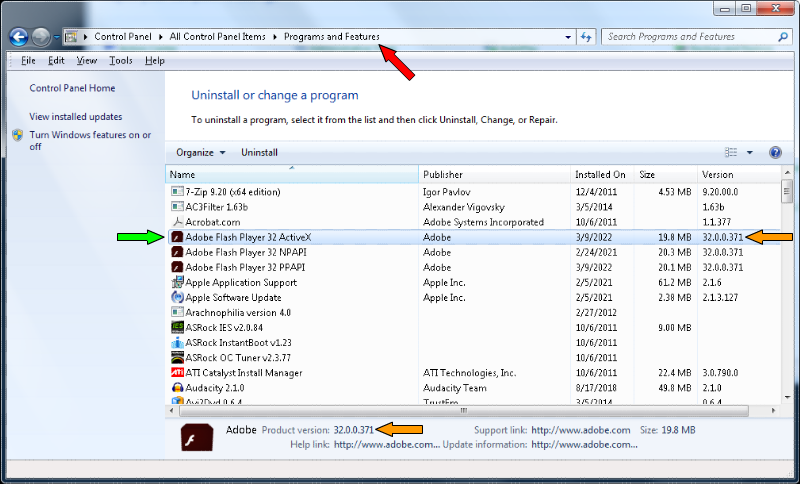
Task: Select 'ATI Technologies, Inc.' publisher cell
Action: coord(469,373)
